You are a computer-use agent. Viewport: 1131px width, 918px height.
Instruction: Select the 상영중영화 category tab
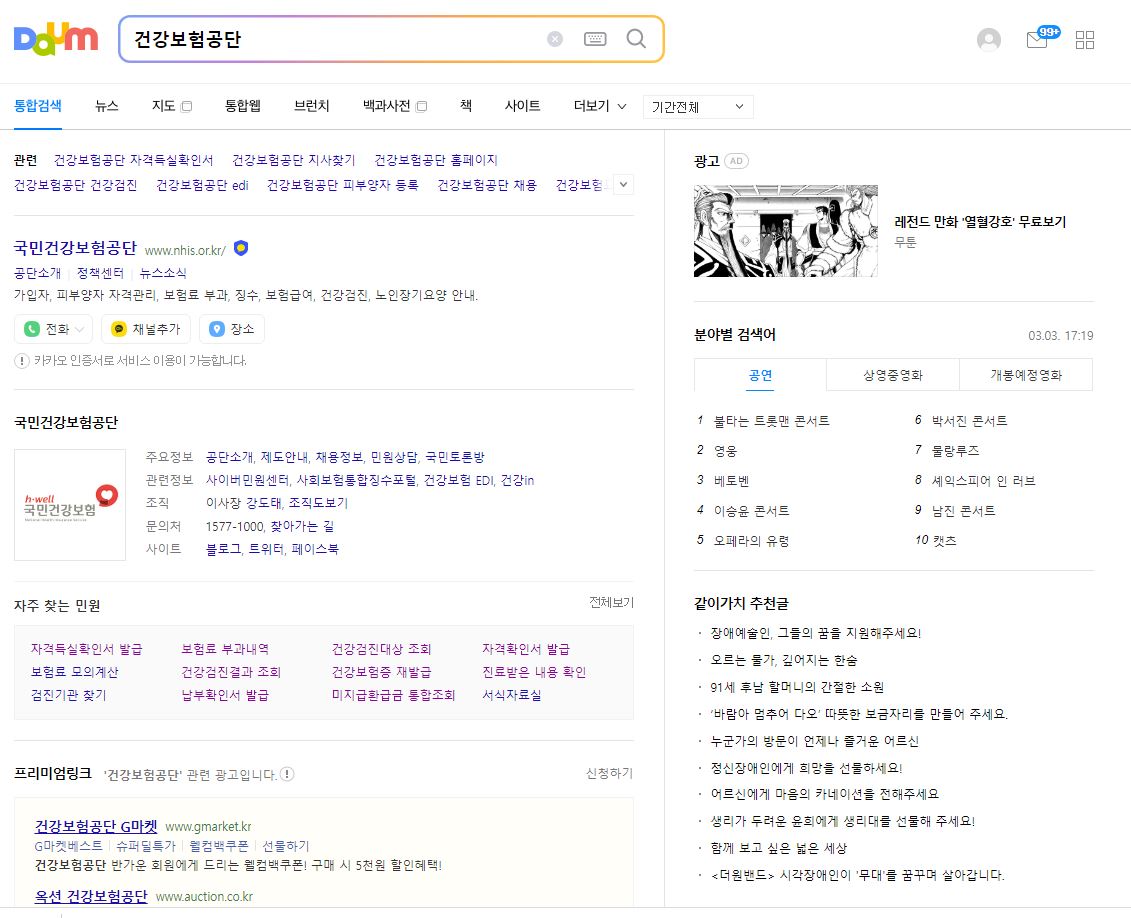[x=893, y=375]
